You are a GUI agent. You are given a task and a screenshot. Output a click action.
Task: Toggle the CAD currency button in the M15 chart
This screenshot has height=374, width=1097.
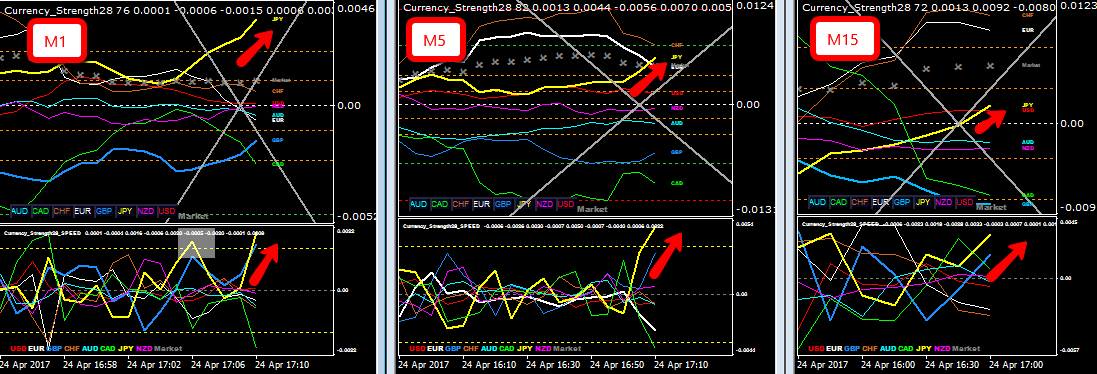pyautogui.click(x=839, y=202)
